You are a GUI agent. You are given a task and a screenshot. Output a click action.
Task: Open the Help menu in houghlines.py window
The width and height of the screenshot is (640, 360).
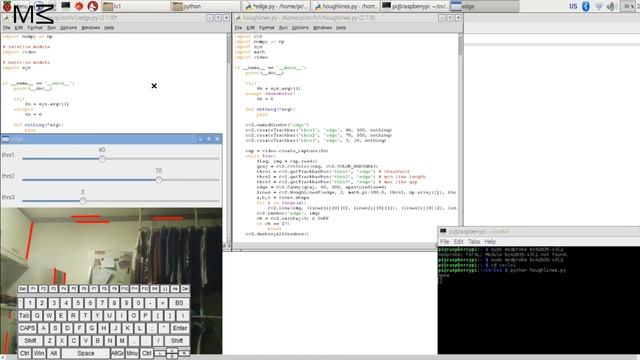click(341, 28)
